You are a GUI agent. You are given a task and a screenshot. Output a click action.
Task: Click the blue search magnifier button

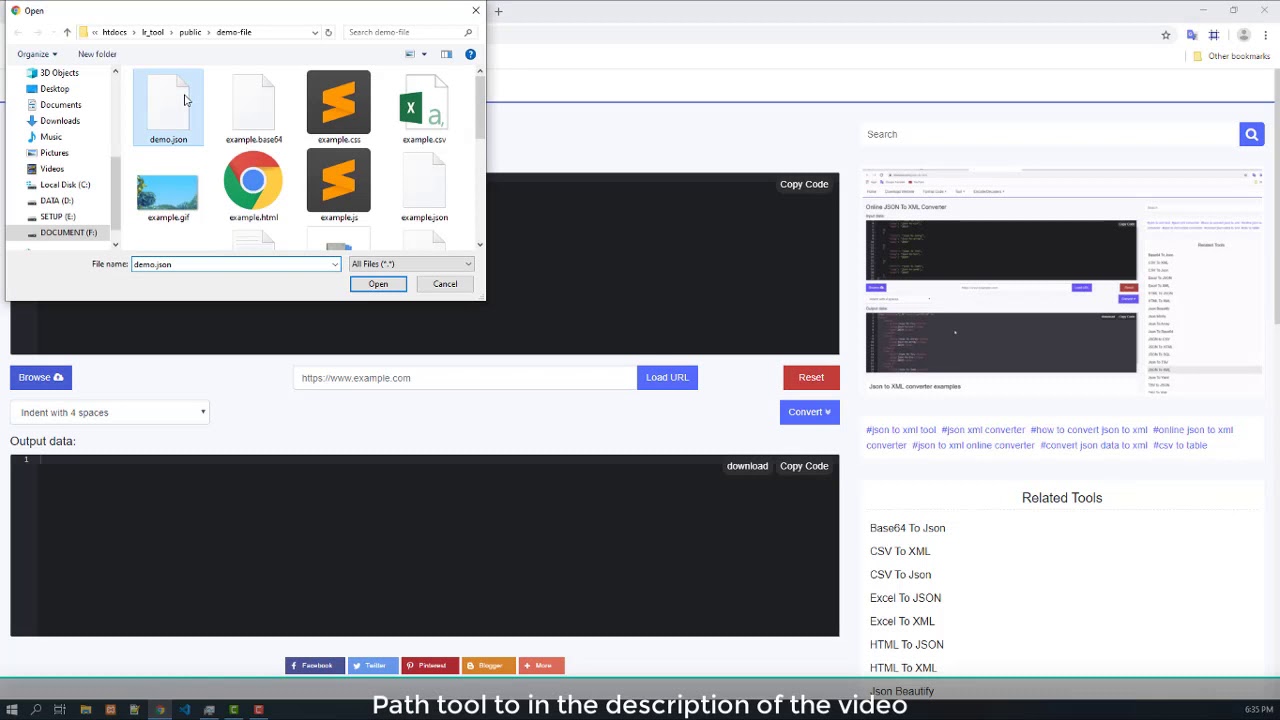[x=1251, y=134]
